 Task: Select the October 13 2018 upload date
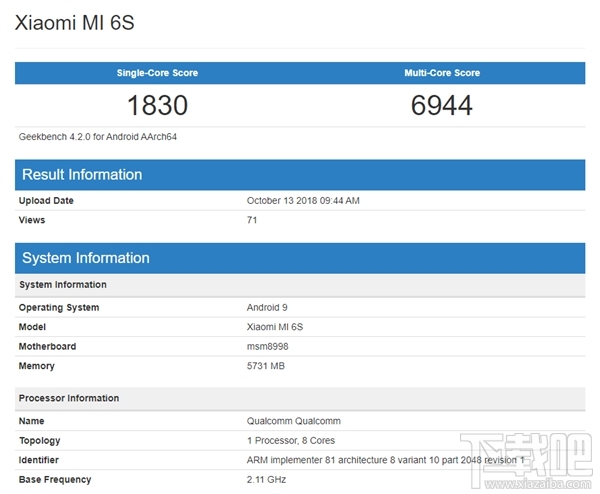[x=303, y=201]
